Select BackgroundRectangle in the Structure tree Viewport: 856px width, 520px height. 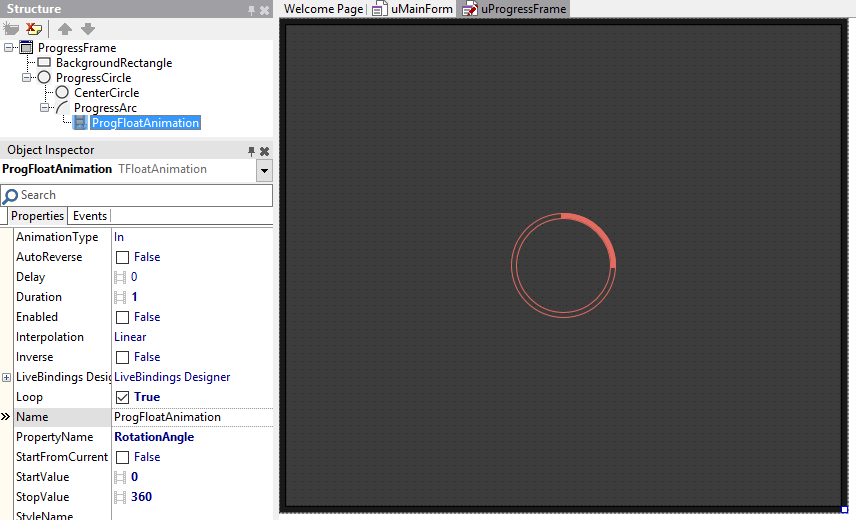click(x=113, y=63)
